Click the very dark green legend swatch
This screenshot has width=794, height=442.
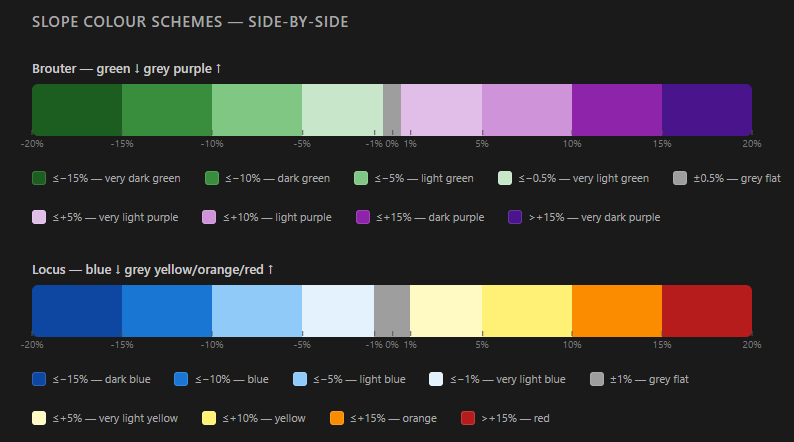[39, 178]
